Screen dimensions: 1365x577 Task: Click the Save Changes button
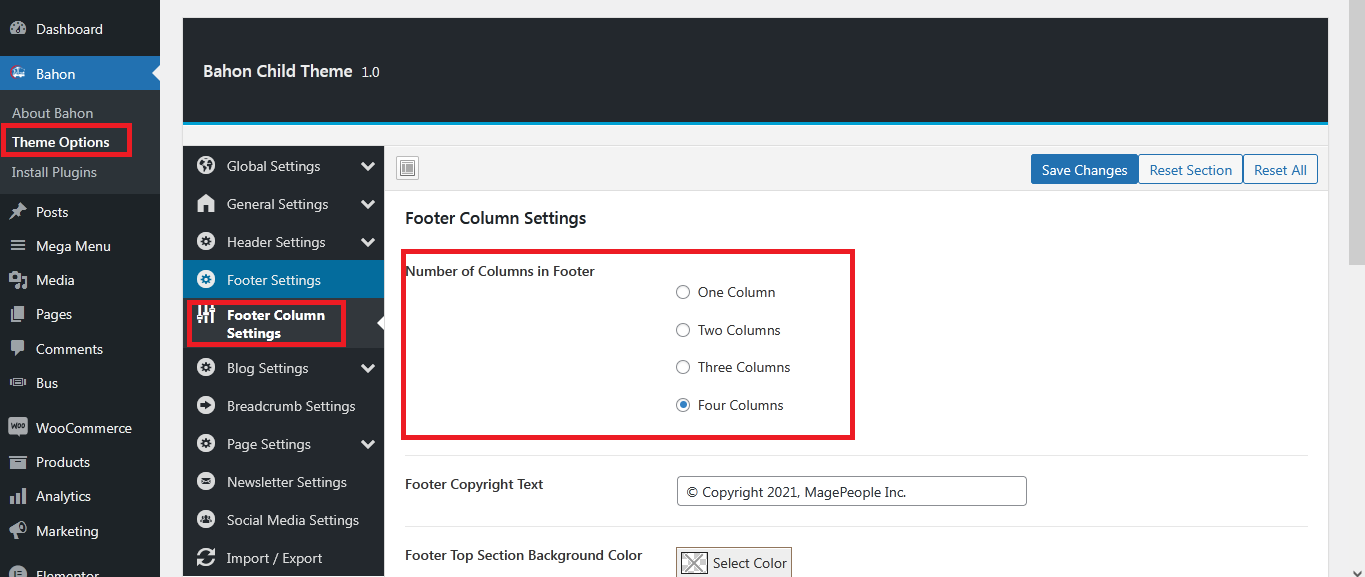[1084, 170]
